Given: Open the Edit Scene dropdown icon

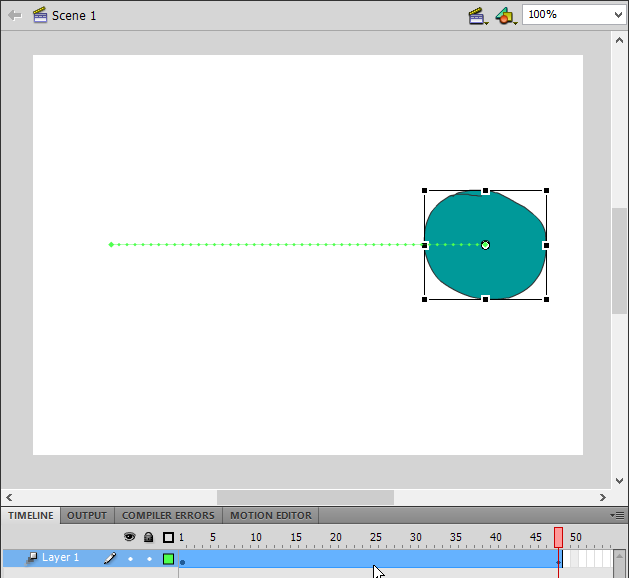Looking at the screenshot, I should click(478, 16).
